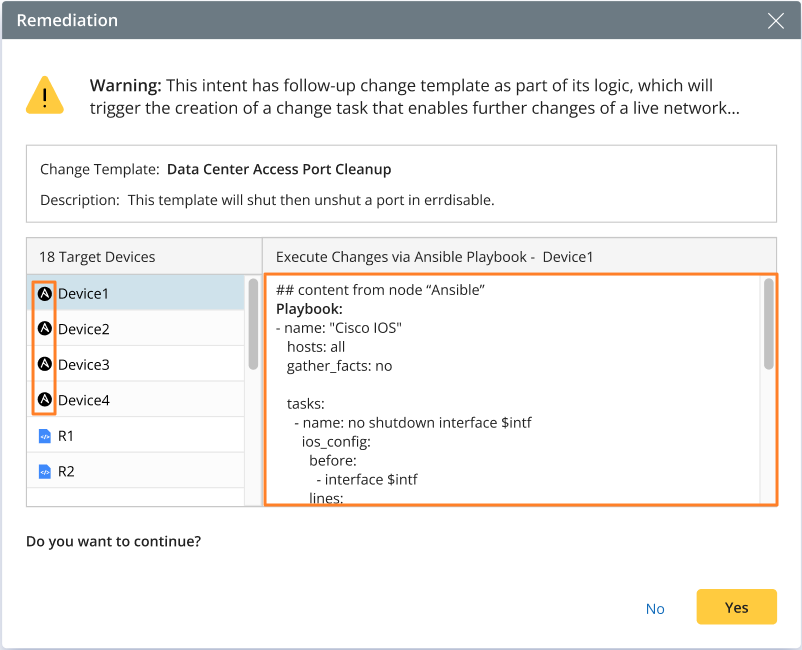Select R2 in target devices list
Screen dimensions: 802x650
[x=66, y=471]
